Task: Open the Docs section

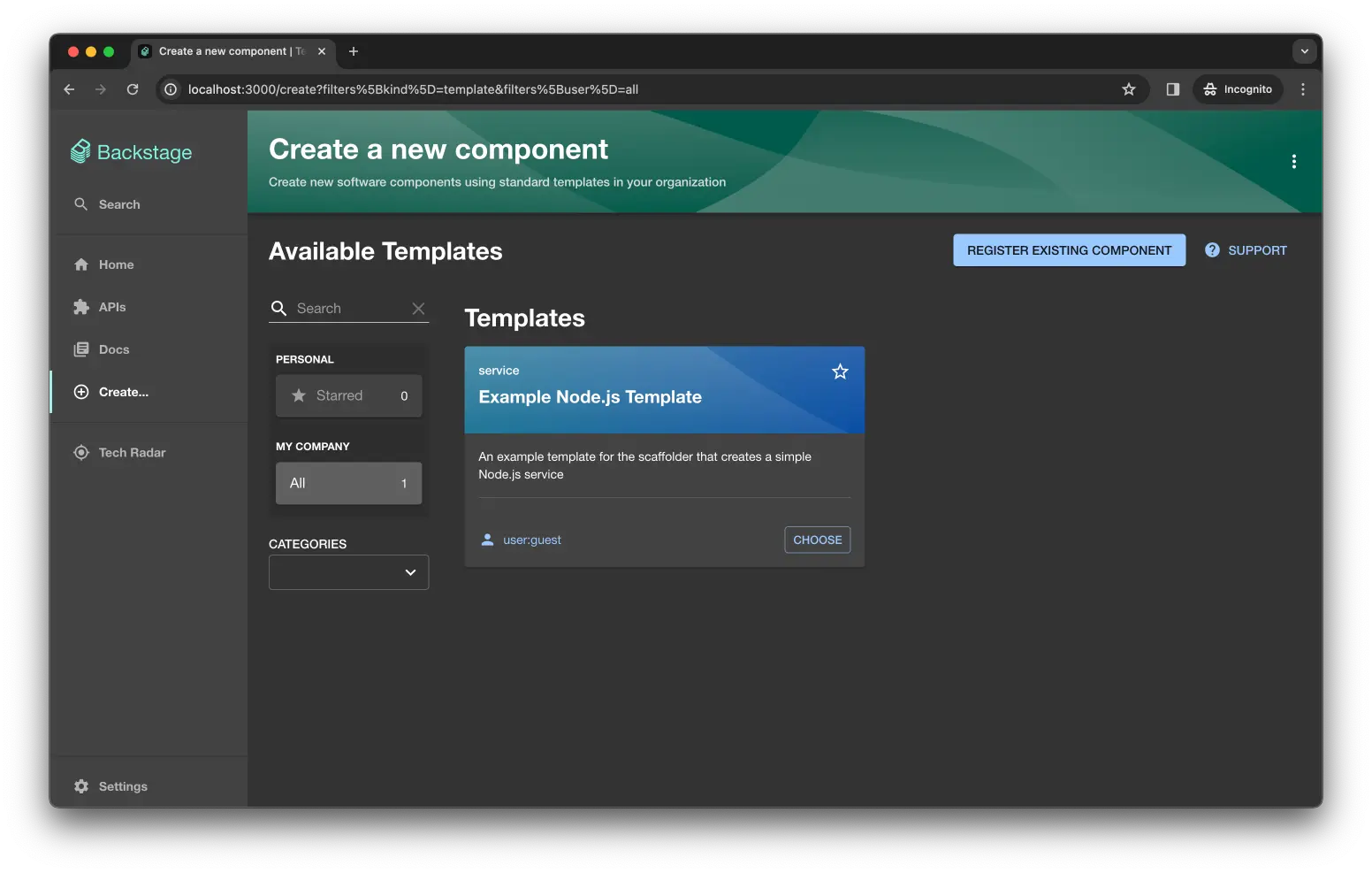Action: click(x=113, y=349)
